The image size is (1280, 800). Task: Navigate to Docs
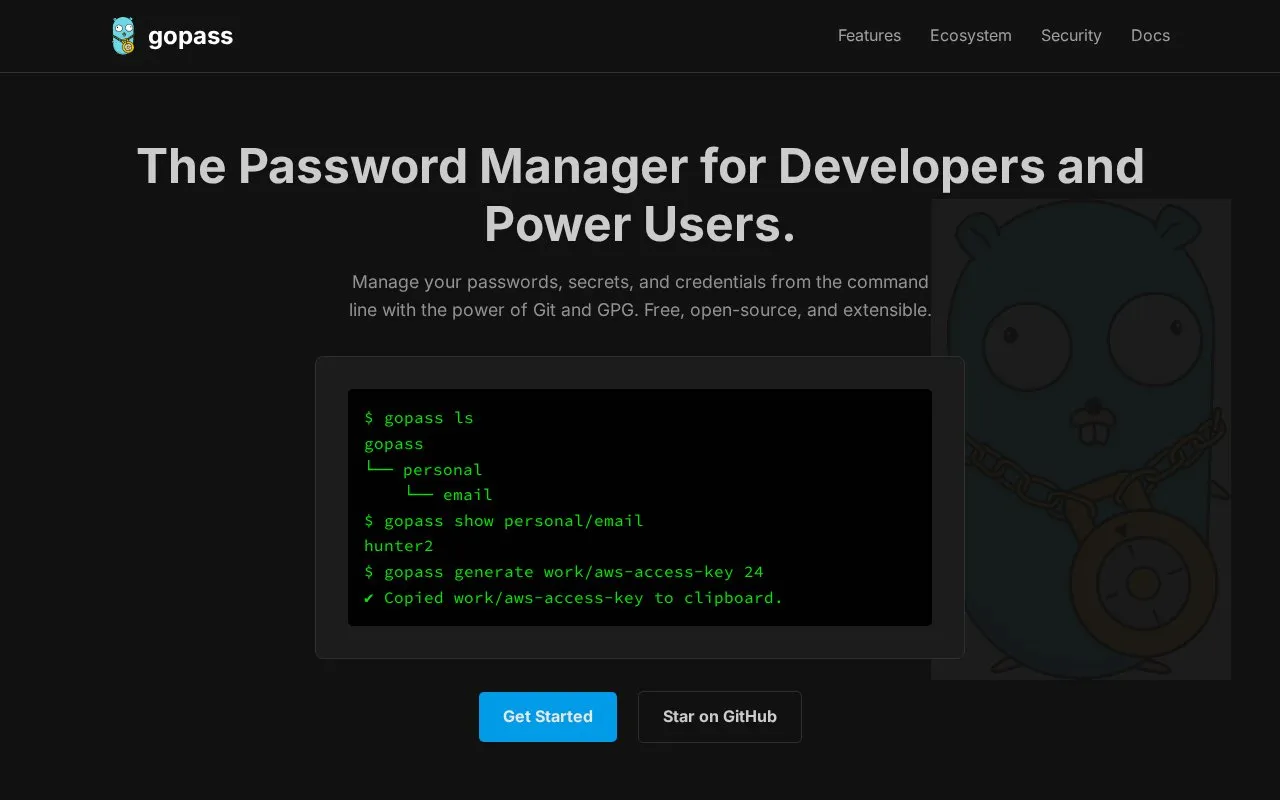point(1150,36)
